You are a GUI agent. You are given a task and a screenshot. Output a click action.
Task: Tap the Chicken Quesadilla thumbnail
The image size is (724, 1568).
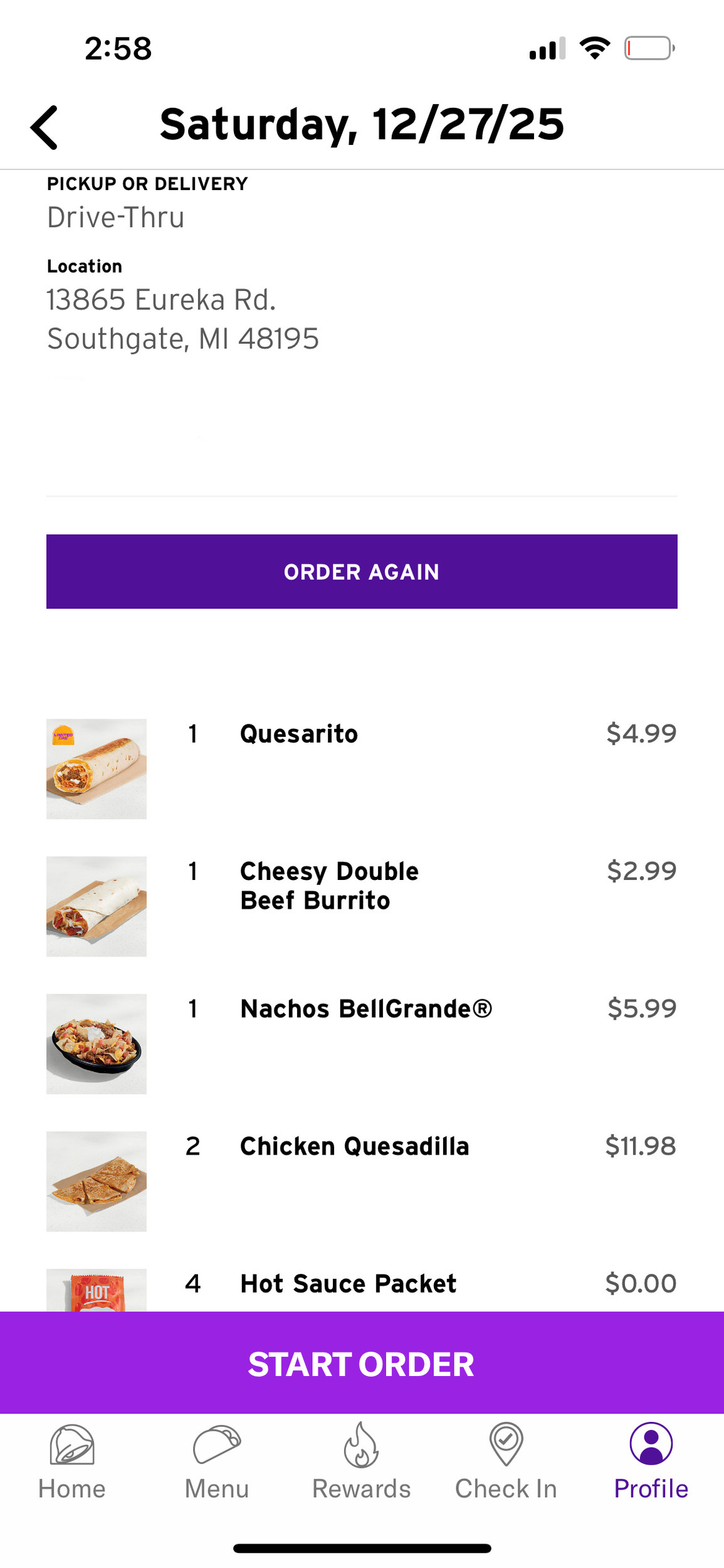click(x=97, y=1181)
